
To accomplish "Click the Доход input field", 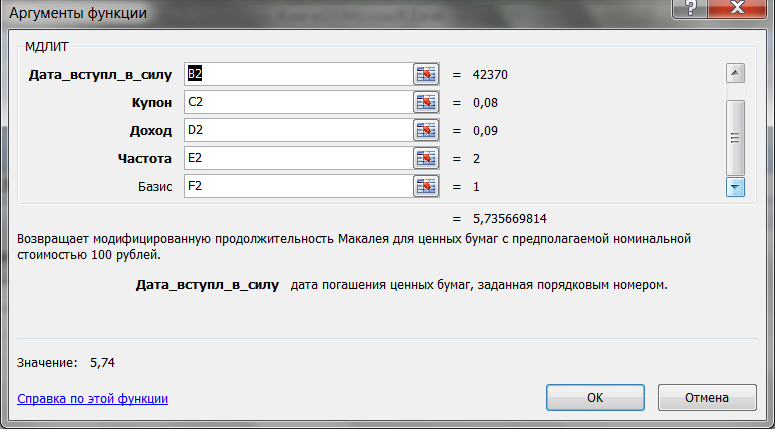I will coord(299,130).
